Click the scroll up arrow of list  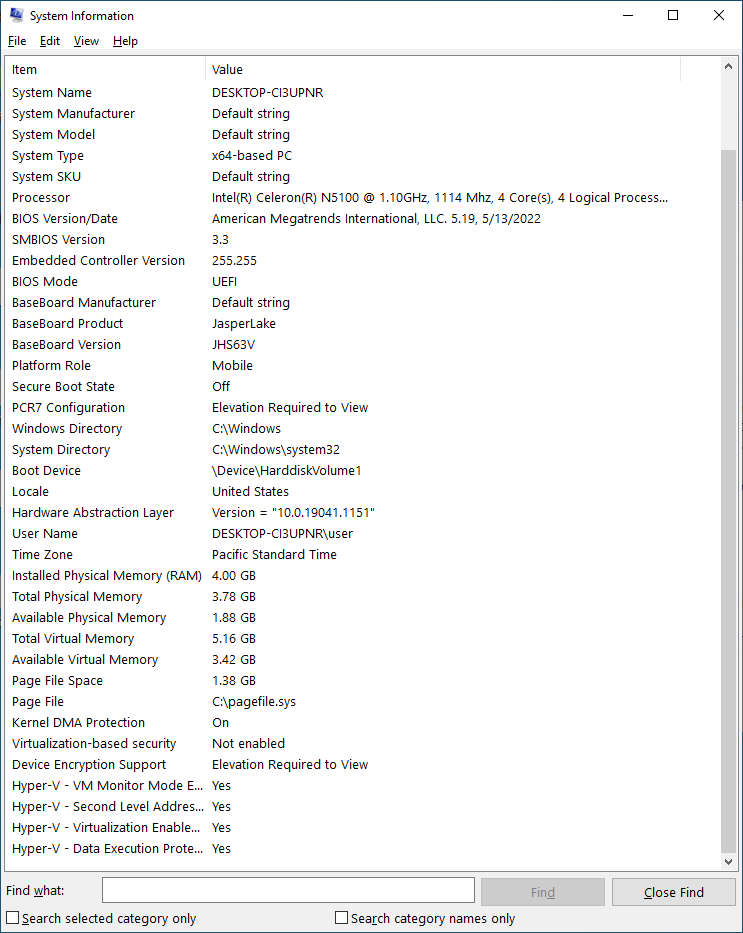[729, 67]
